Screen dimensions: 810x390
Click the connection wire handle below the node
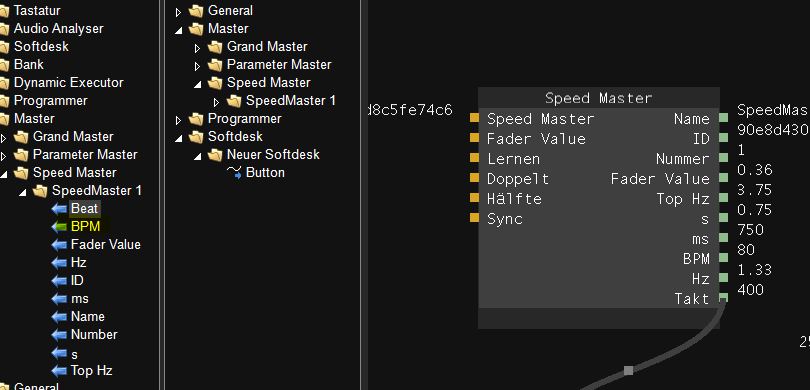click(628, 370)
